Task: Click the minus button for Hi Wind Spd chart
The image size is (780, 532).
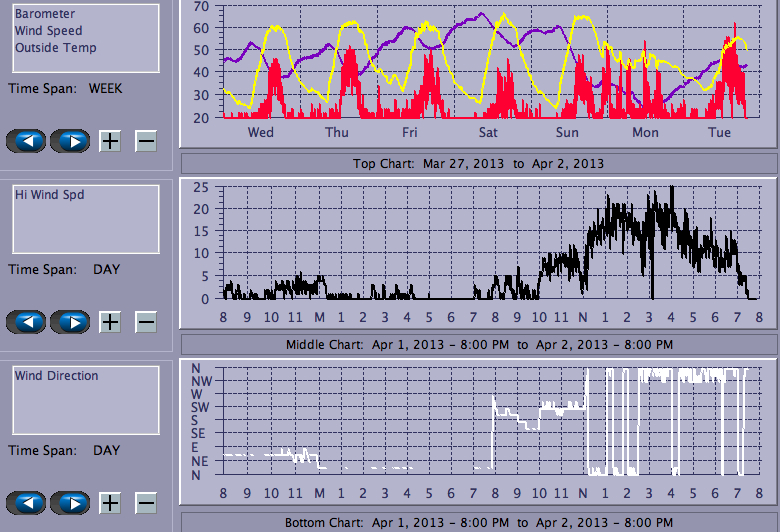Action: (146, 322)
